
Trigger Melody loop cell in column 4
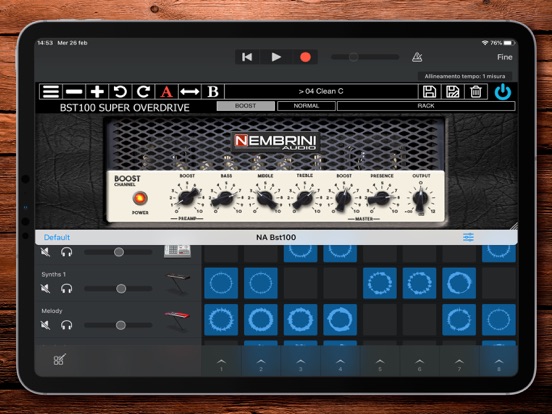coord(340,320)
